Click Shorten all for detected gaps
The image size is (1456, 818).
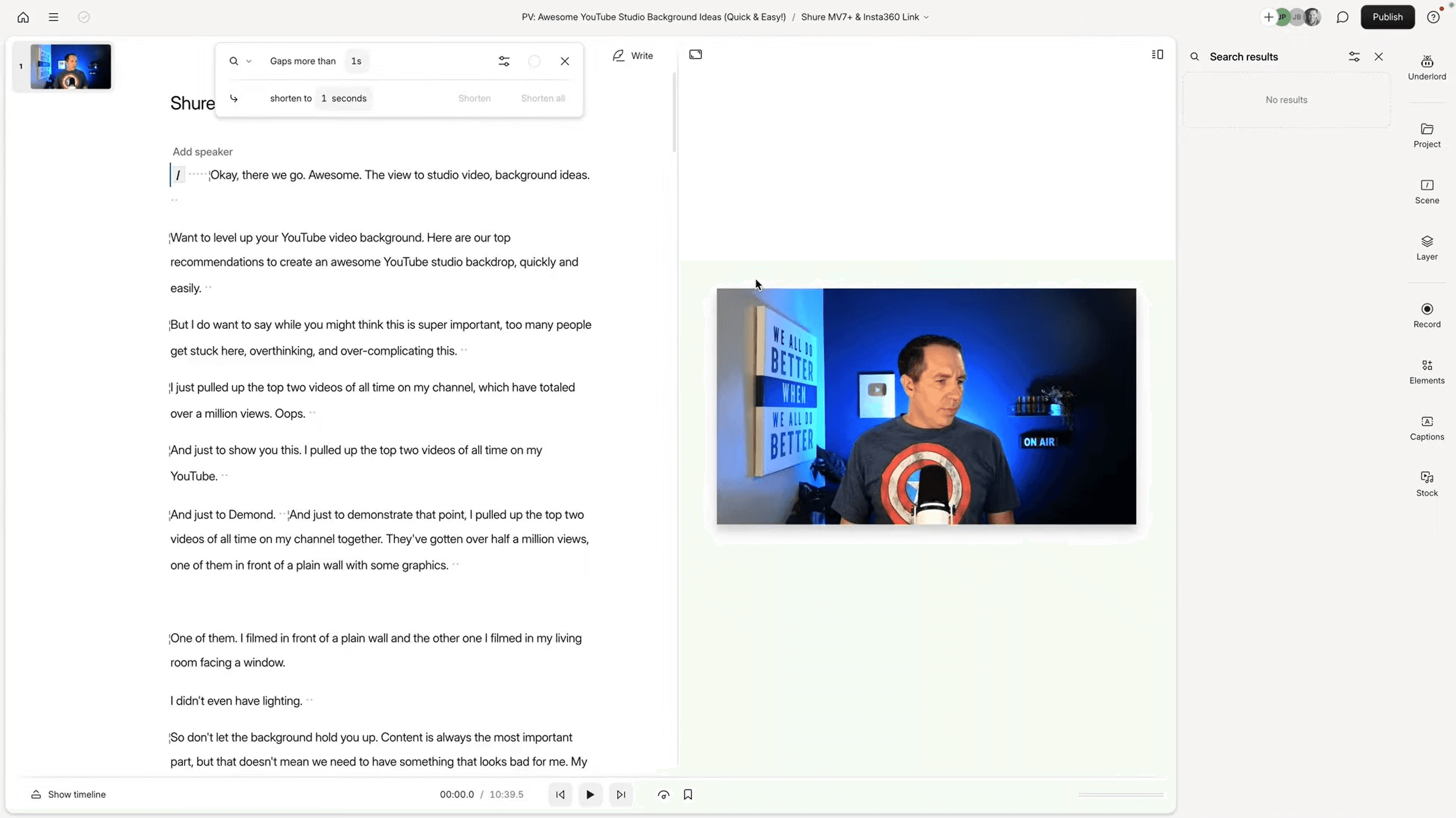[542, 98]
